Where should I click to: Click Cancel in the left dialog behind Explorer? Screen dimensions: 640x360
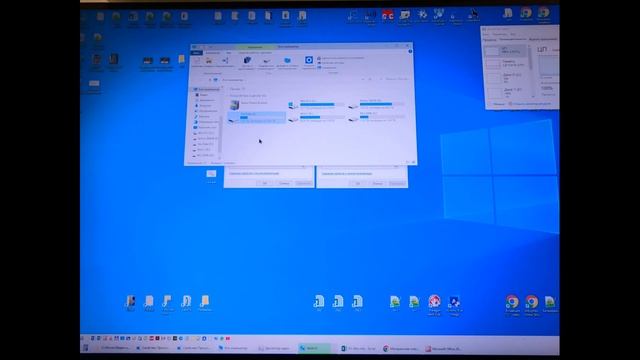(284, 183)
